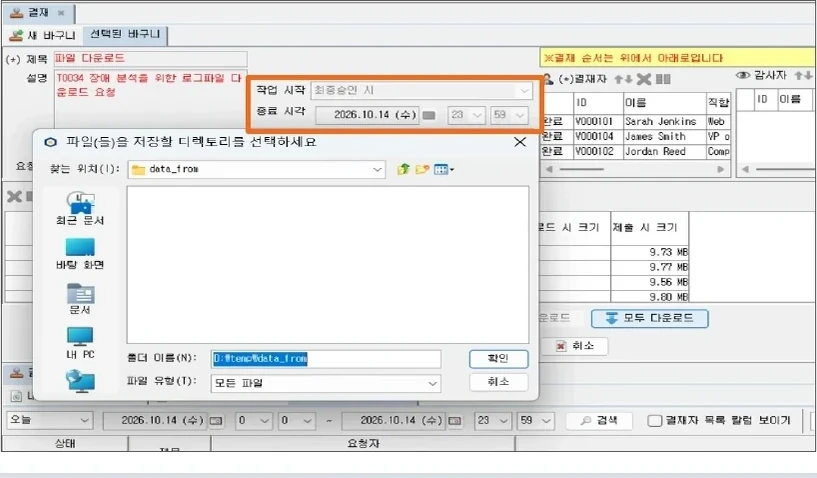Expand the look-in location data_from dropdown
The image size is (817, 478).
click(377, 169)
